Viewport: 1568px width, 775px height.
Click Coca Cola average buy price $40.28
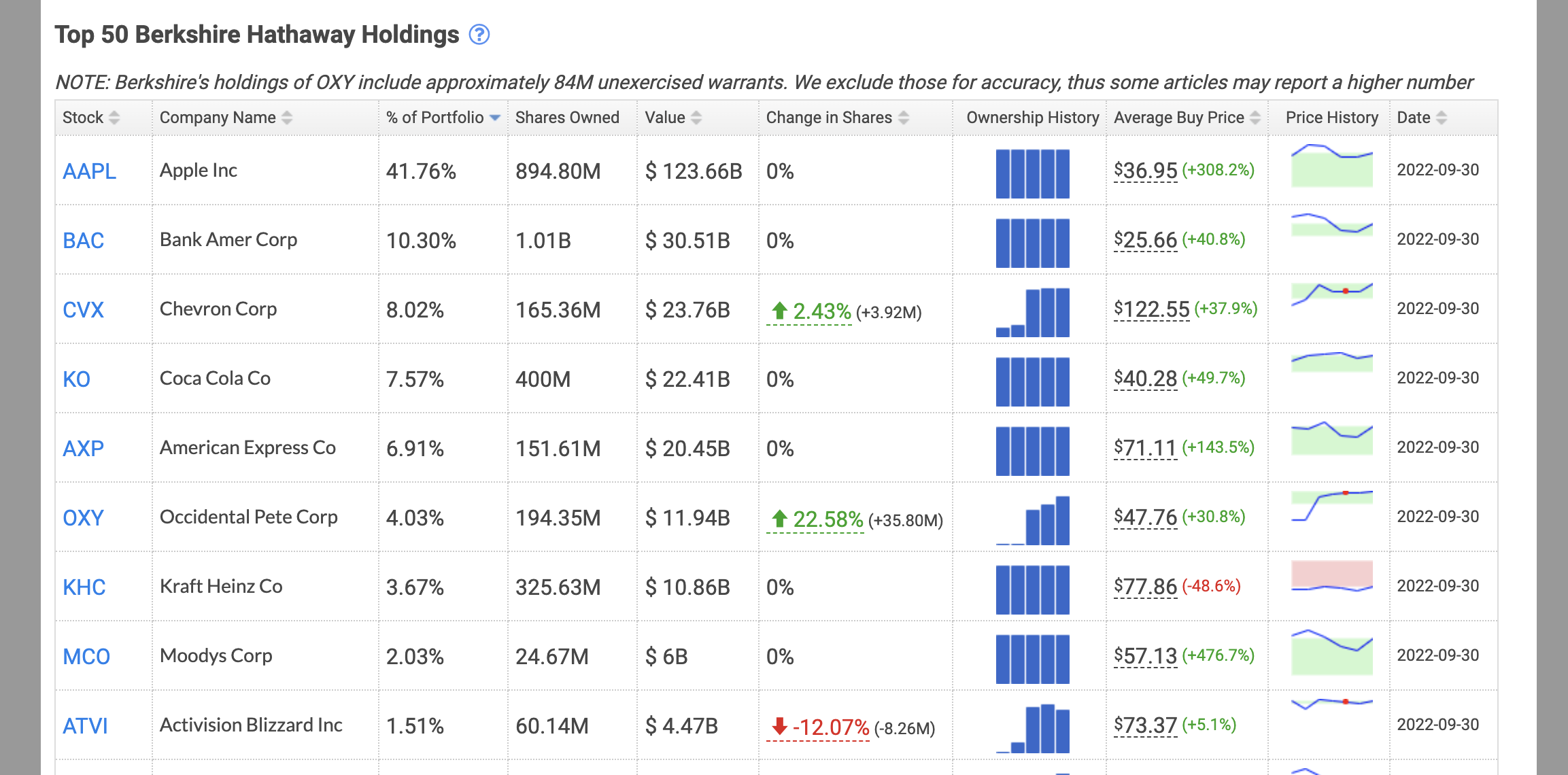click(x=1145, y=379)
